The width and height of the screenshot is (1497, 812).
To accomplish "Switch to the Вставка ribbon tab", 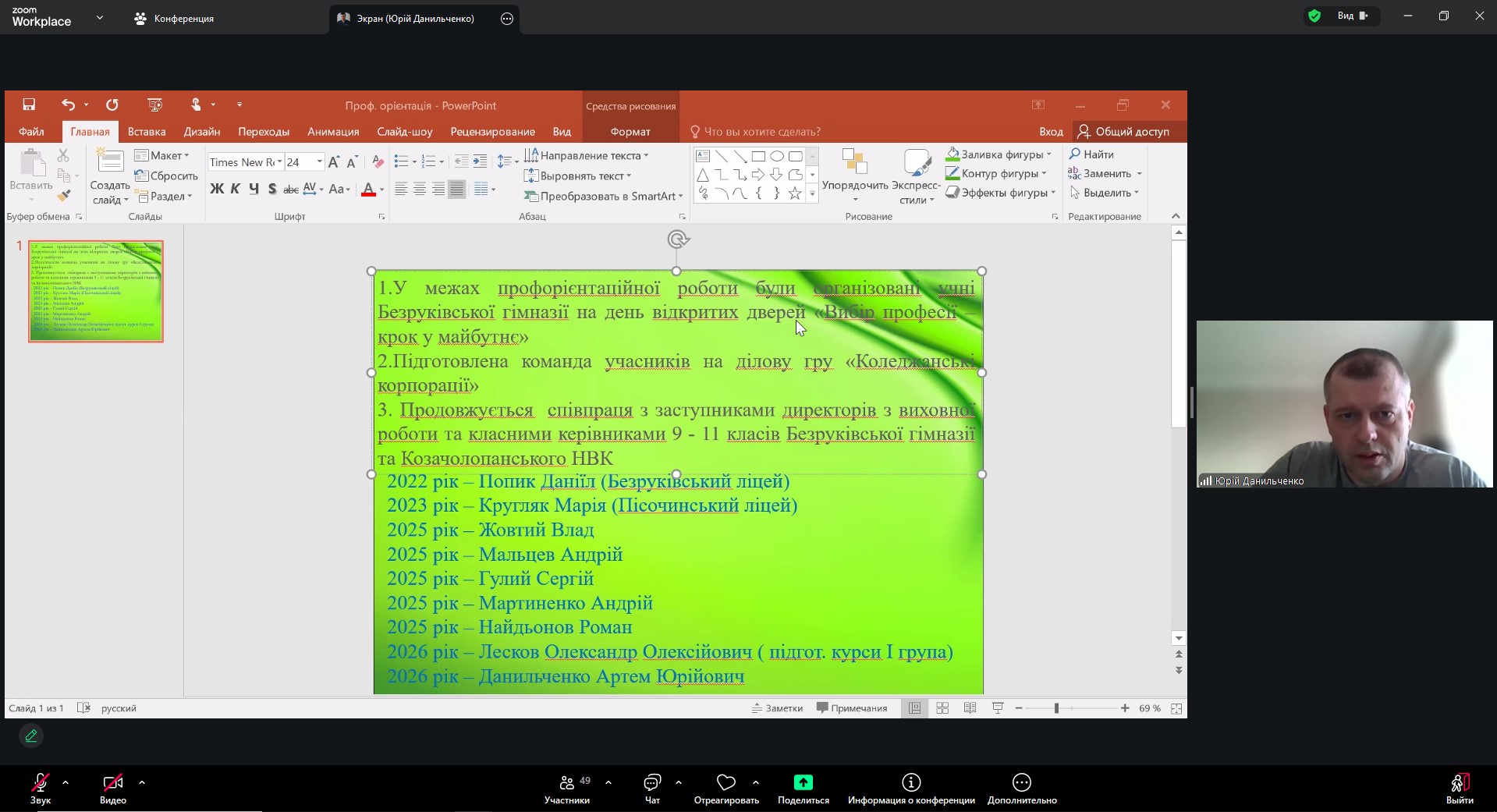I will (147, 132).
